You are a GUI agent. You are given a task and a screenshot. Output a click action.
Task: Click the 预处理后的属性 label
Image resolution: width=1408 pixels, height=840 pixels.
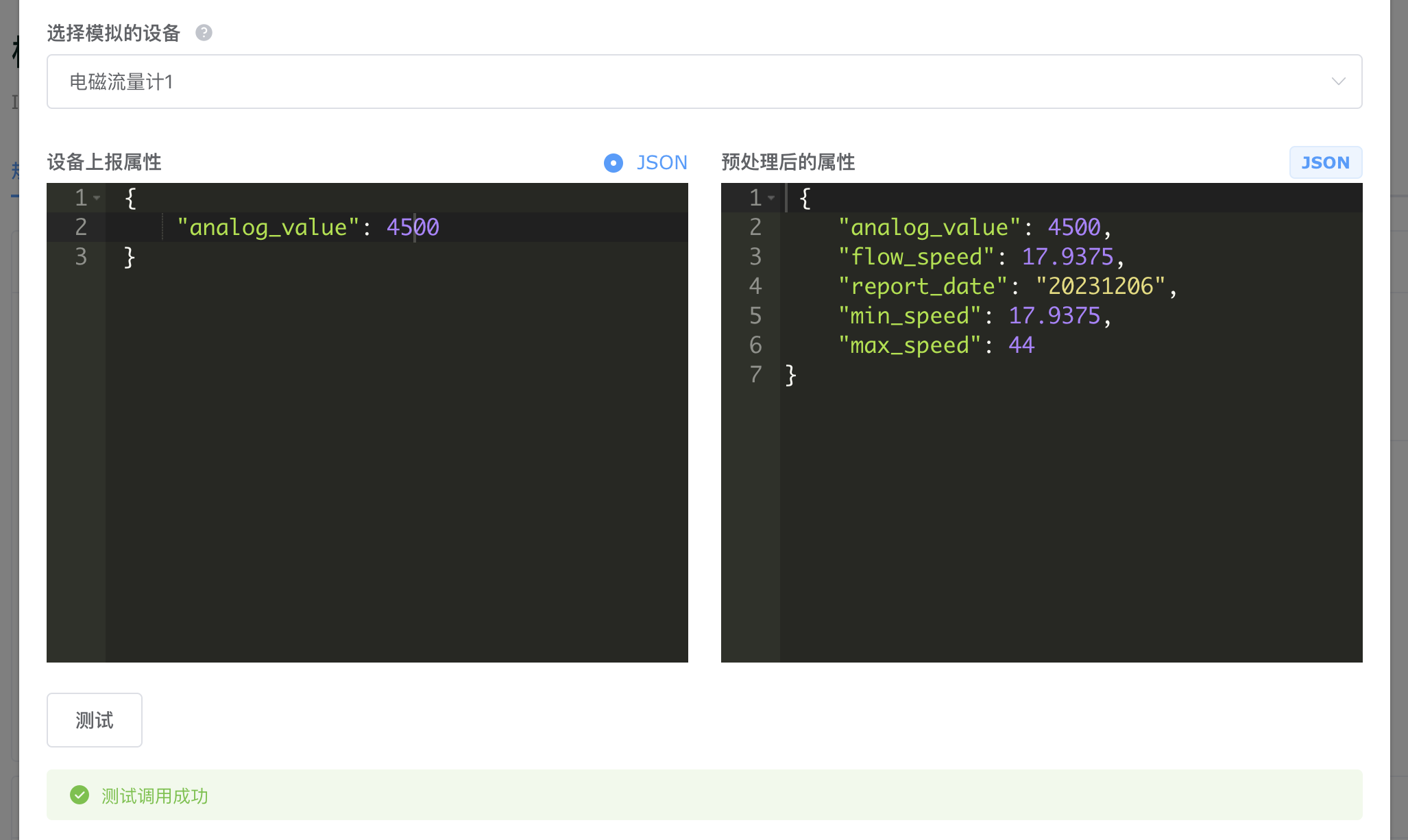(x=788, y=162)
